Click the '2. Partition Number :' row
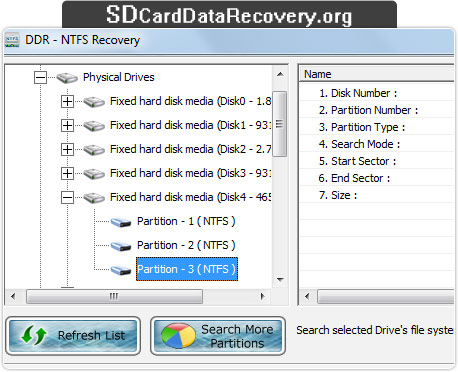The image size is (458, 372). click(x=377, y=110)
